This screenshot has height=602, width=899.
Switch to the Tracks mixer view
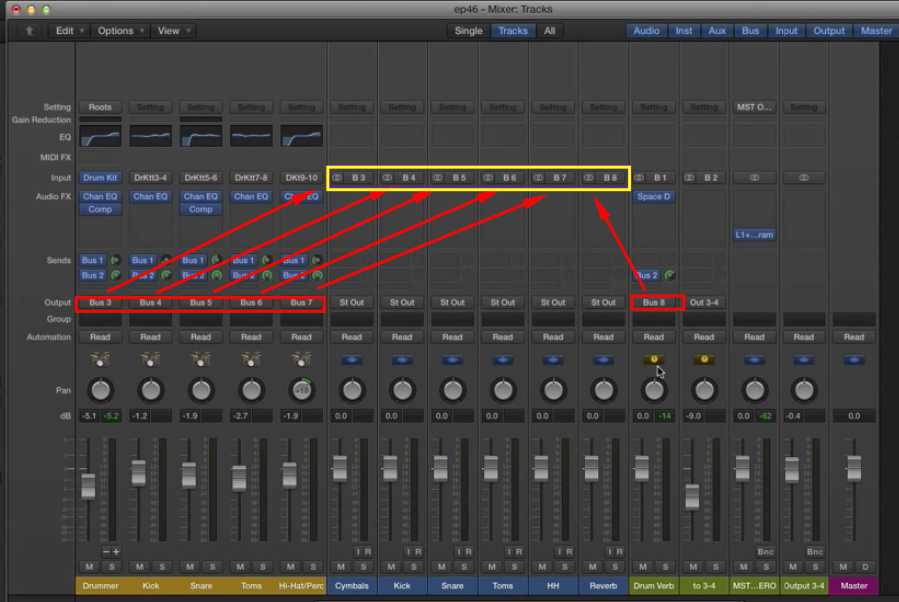point(513,31)
